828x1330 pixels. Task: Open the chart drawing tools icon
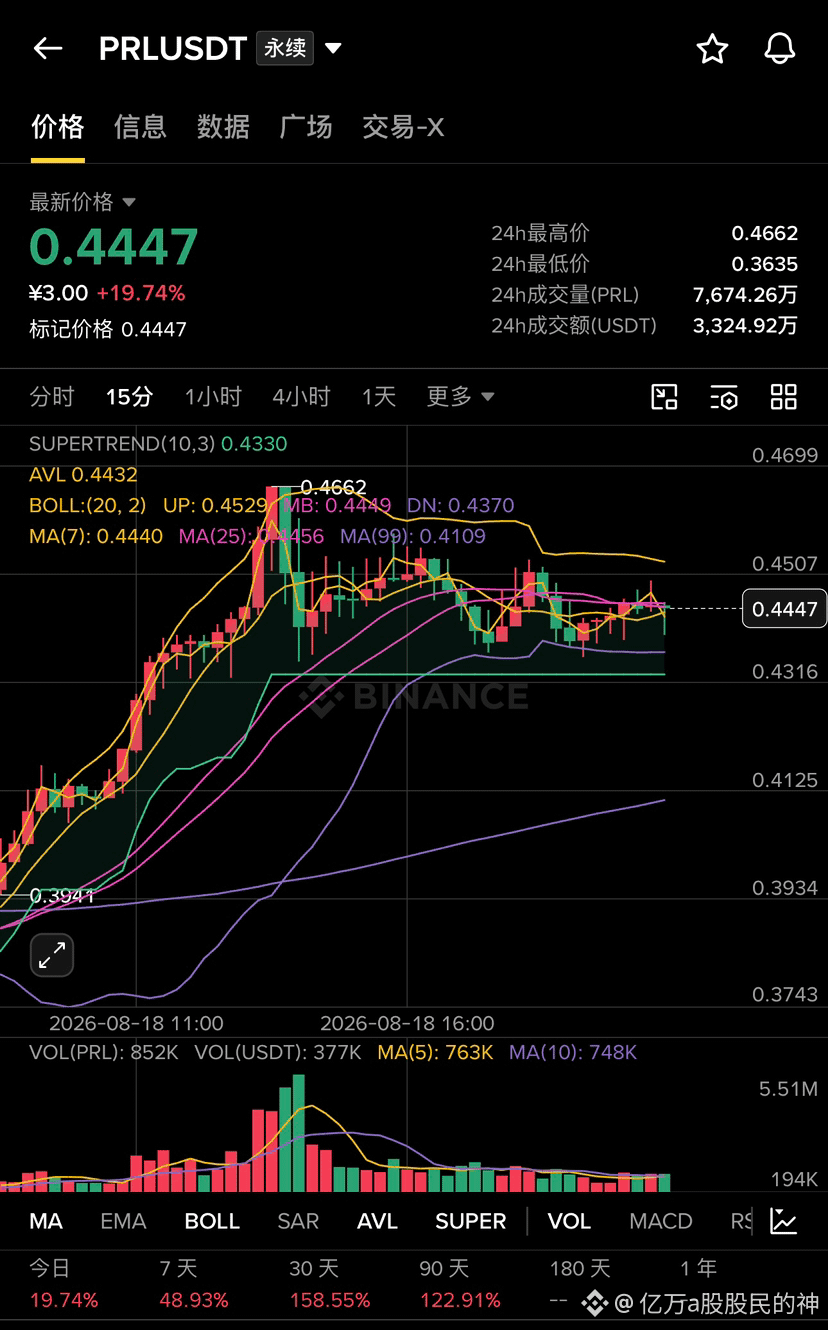664,397
